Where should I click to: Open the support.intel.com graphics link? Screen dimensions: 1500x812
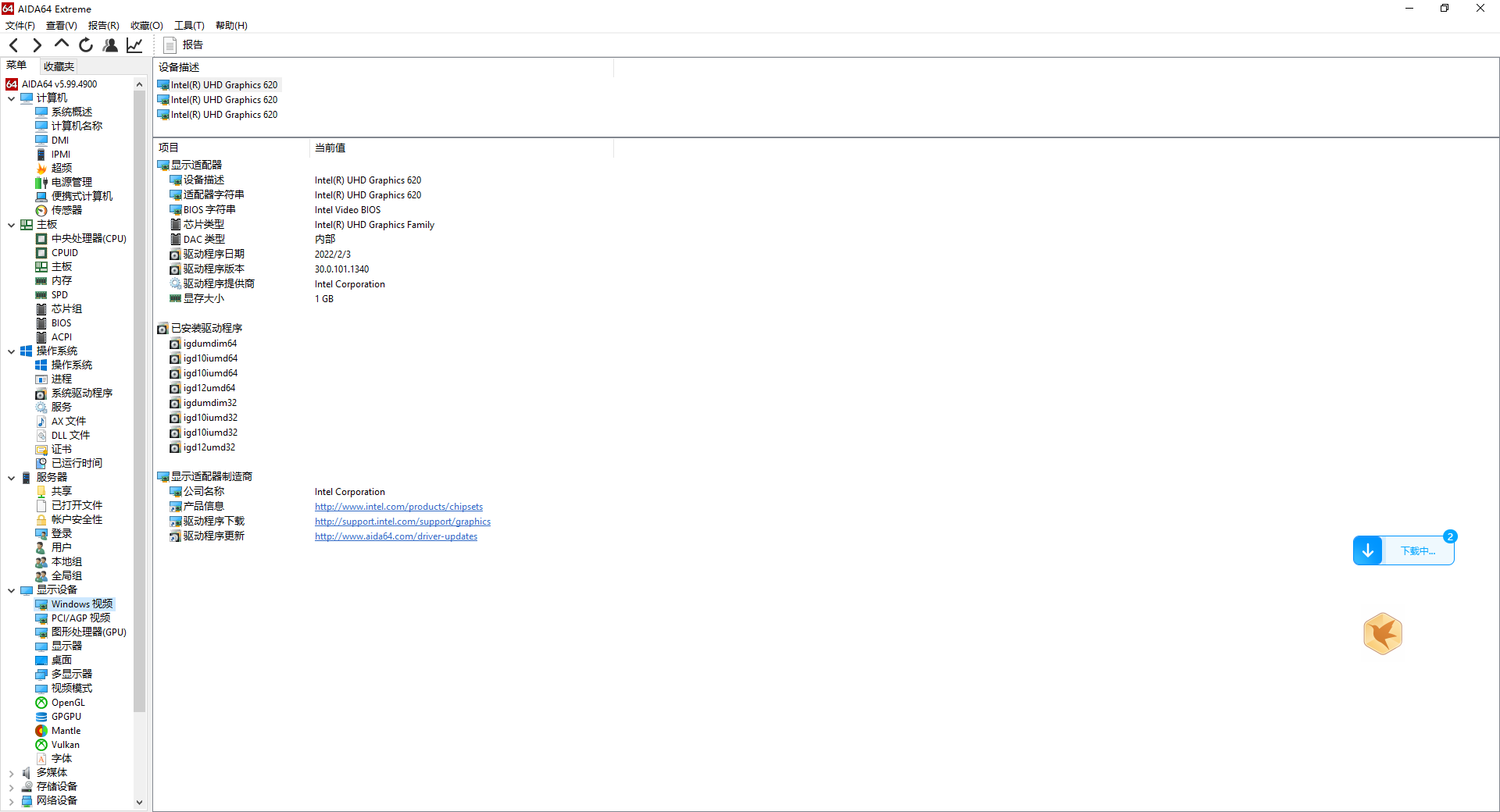point(402,522)
